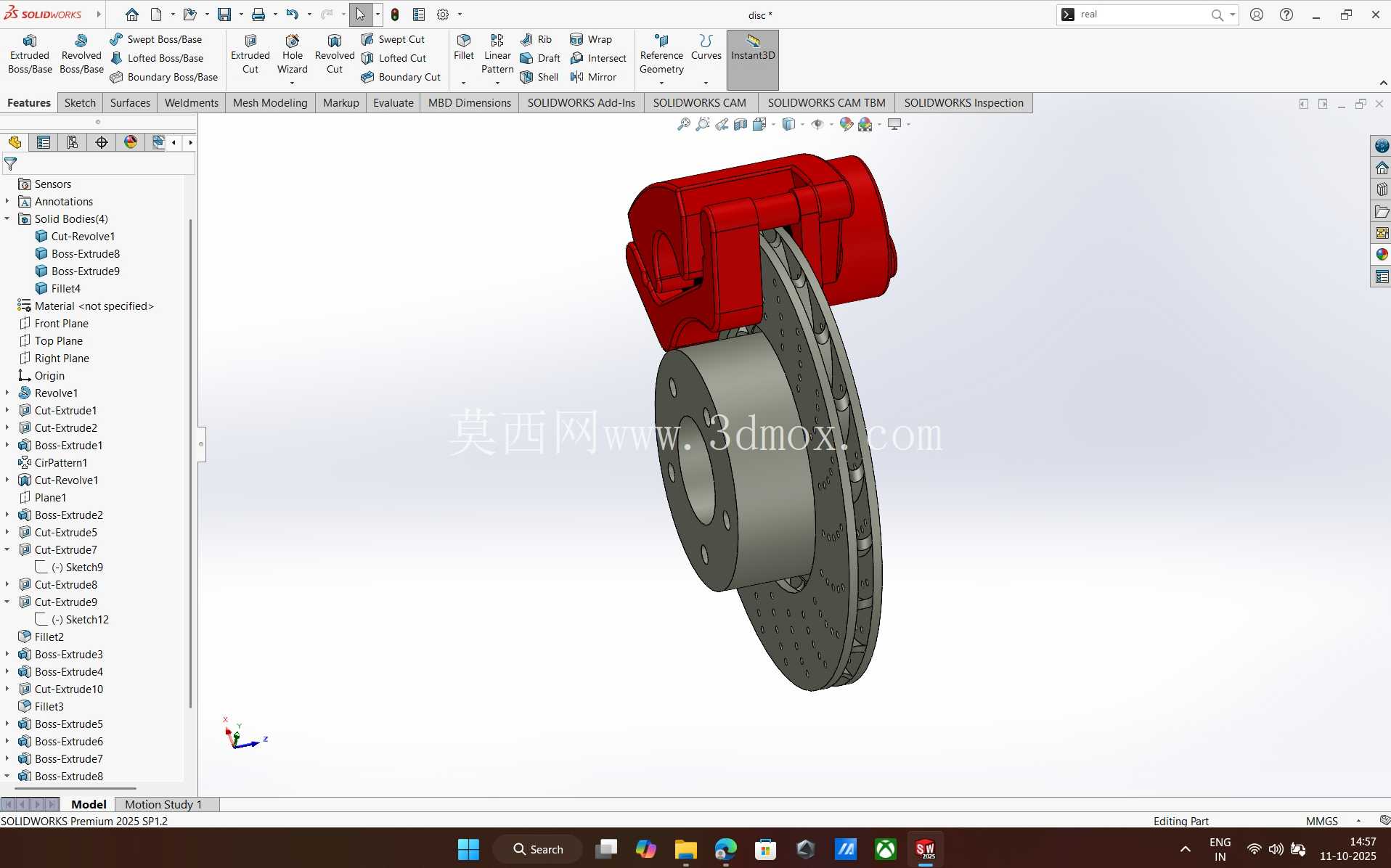Select the Revolved Cut tool
Screen dimensions: 1391x868
(335, 54)
